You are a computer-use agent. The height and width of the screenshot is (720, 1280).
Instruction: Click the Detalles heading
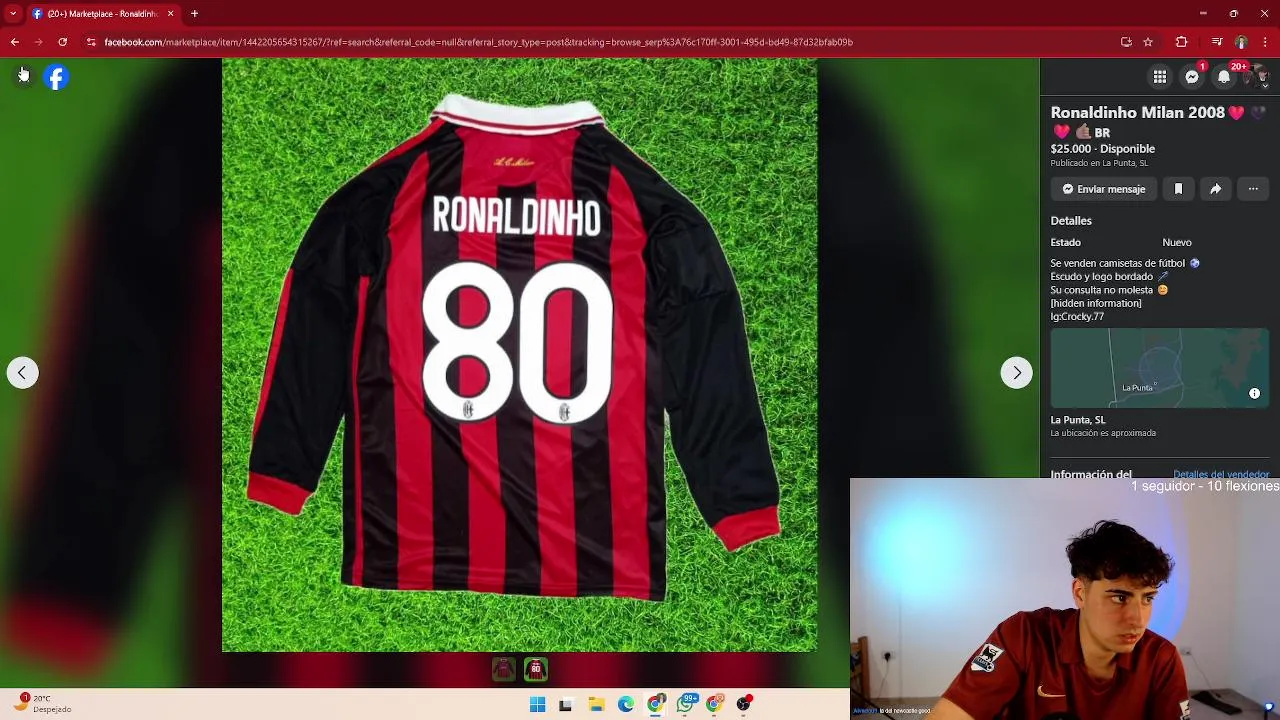(x=1071, y=221)
